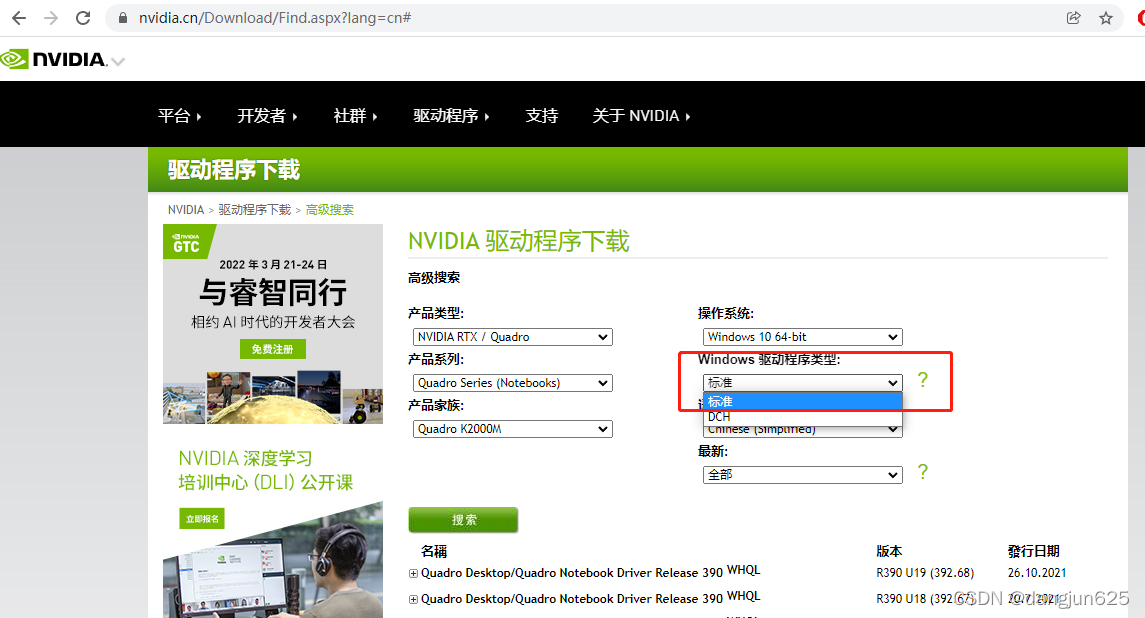This screenshot has height=618, width=1145.
Task: Open the 社群 menu
Action: [355, 115]
